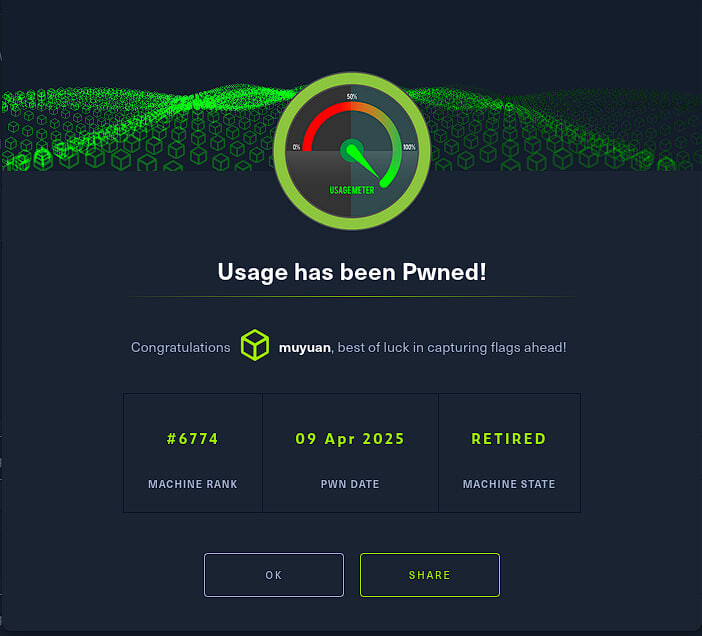The height and width of the screenshot is (636, 702).
Task: Click the Congratulations text
Action: 180,347
